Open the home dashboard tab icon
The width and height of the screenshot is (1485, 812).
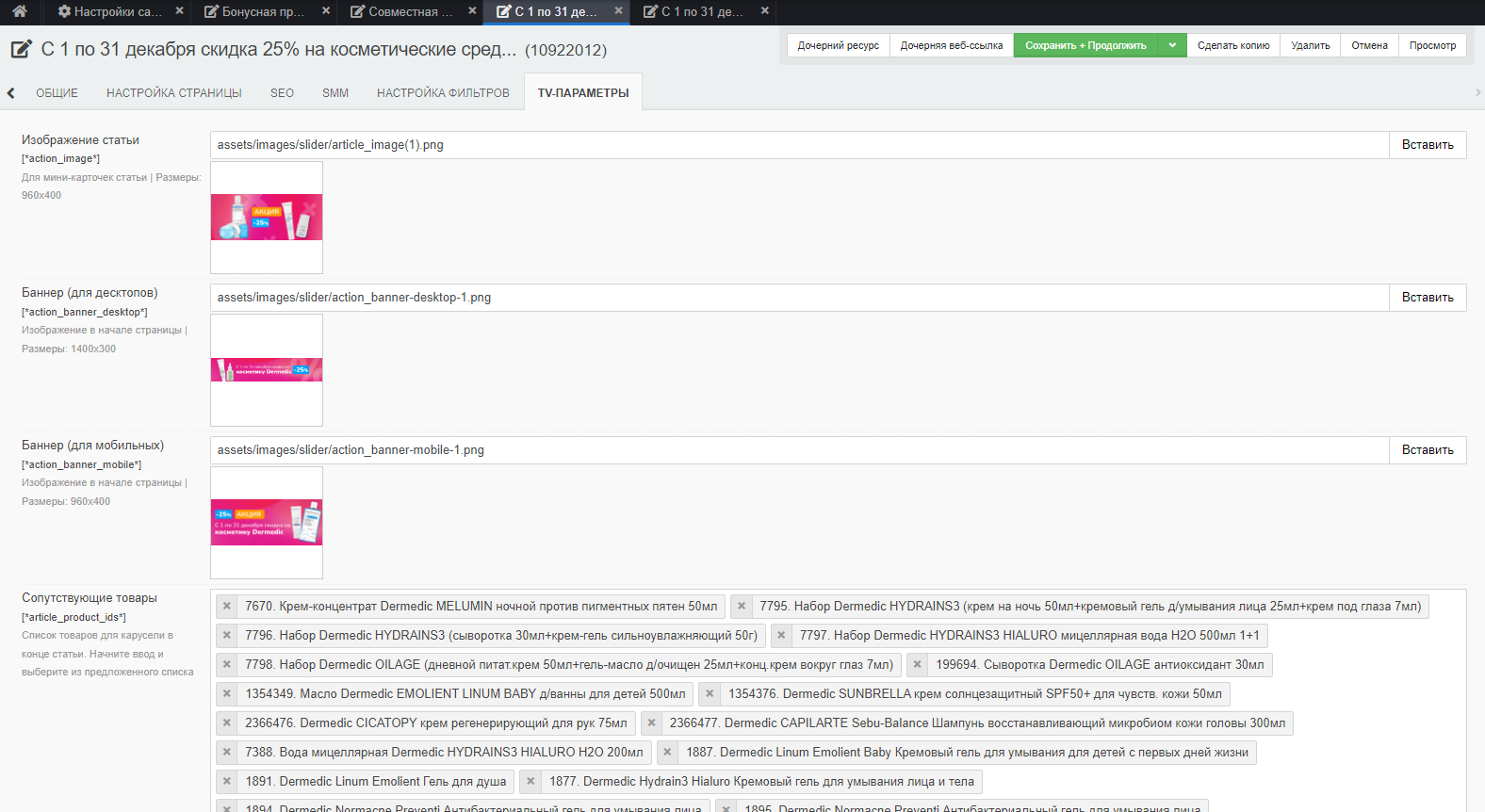[20, 11]
